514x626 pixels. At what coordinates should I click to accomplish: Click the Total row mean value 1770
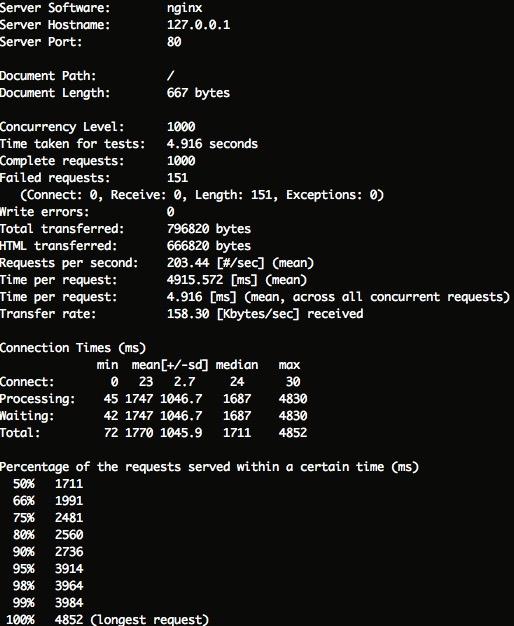(x=139, y=433)
